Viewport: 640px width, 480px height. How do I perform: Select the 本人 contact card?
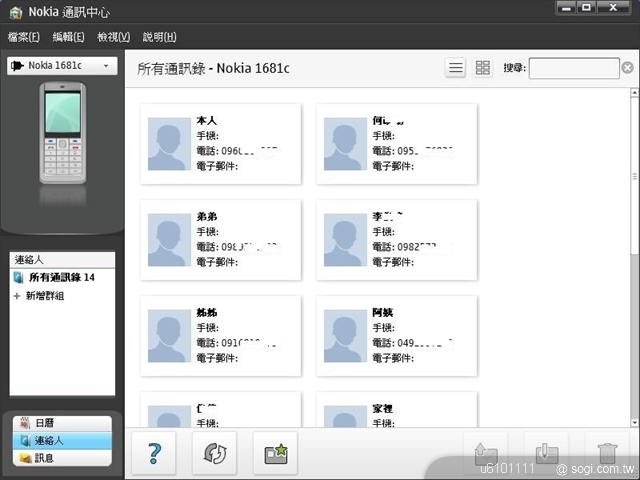221,144
